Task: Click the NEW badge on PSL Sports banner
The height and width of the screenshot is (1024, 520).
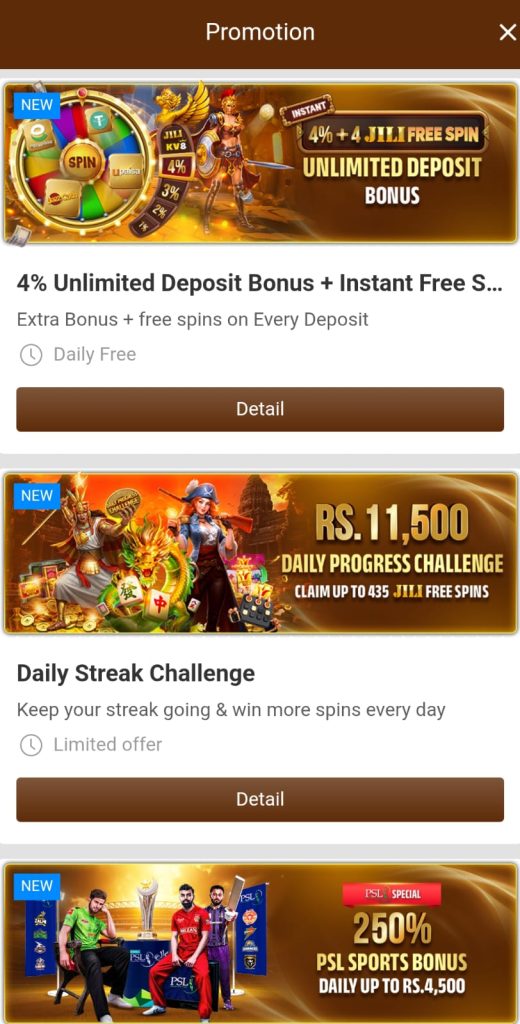Action: click(37, 886)
